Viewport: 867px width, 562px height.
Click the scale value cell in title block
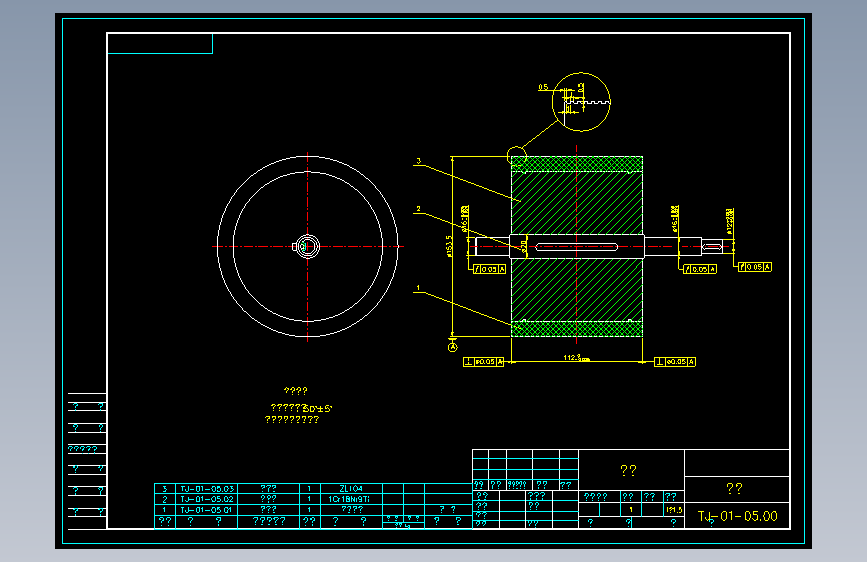(x=674, y=510)
